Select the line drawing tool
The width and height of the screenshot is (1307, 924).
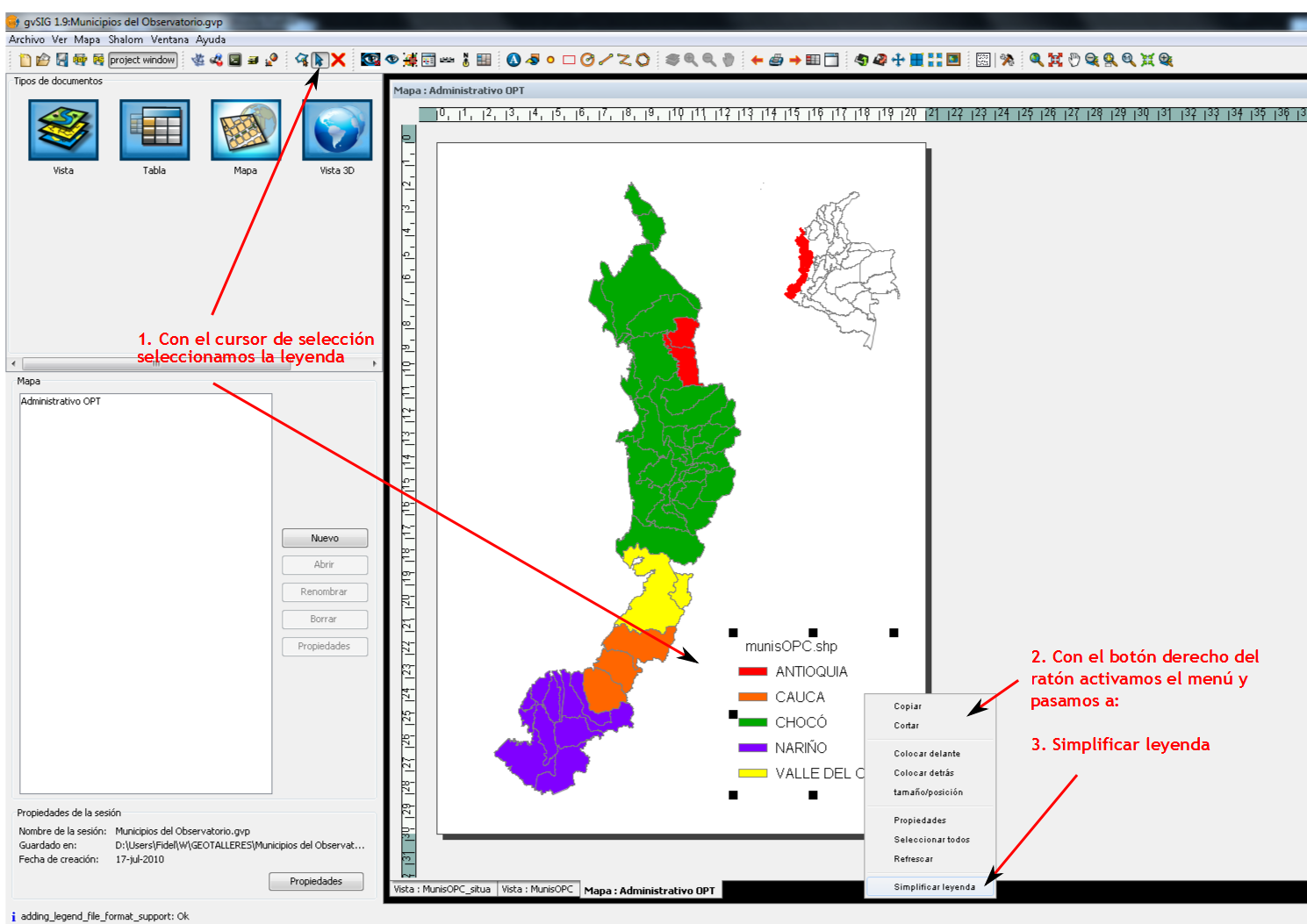pos(606,60)
